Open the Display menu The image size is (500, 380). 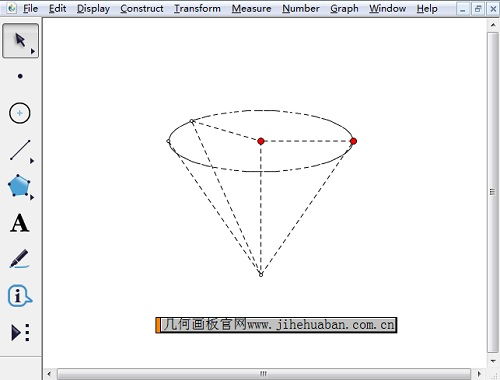93,9
